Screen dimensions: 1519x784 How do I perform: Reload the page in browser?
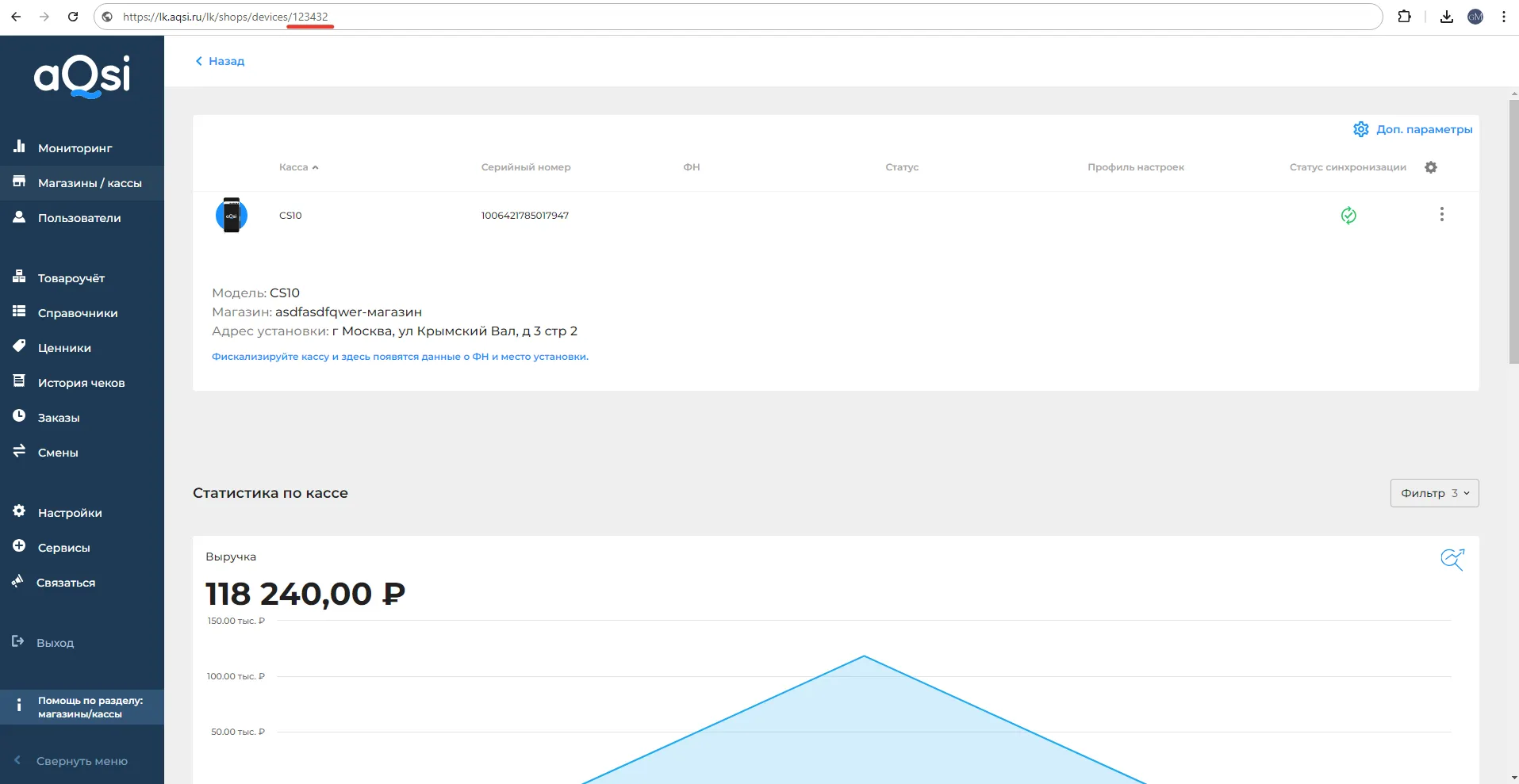point(73,17)
